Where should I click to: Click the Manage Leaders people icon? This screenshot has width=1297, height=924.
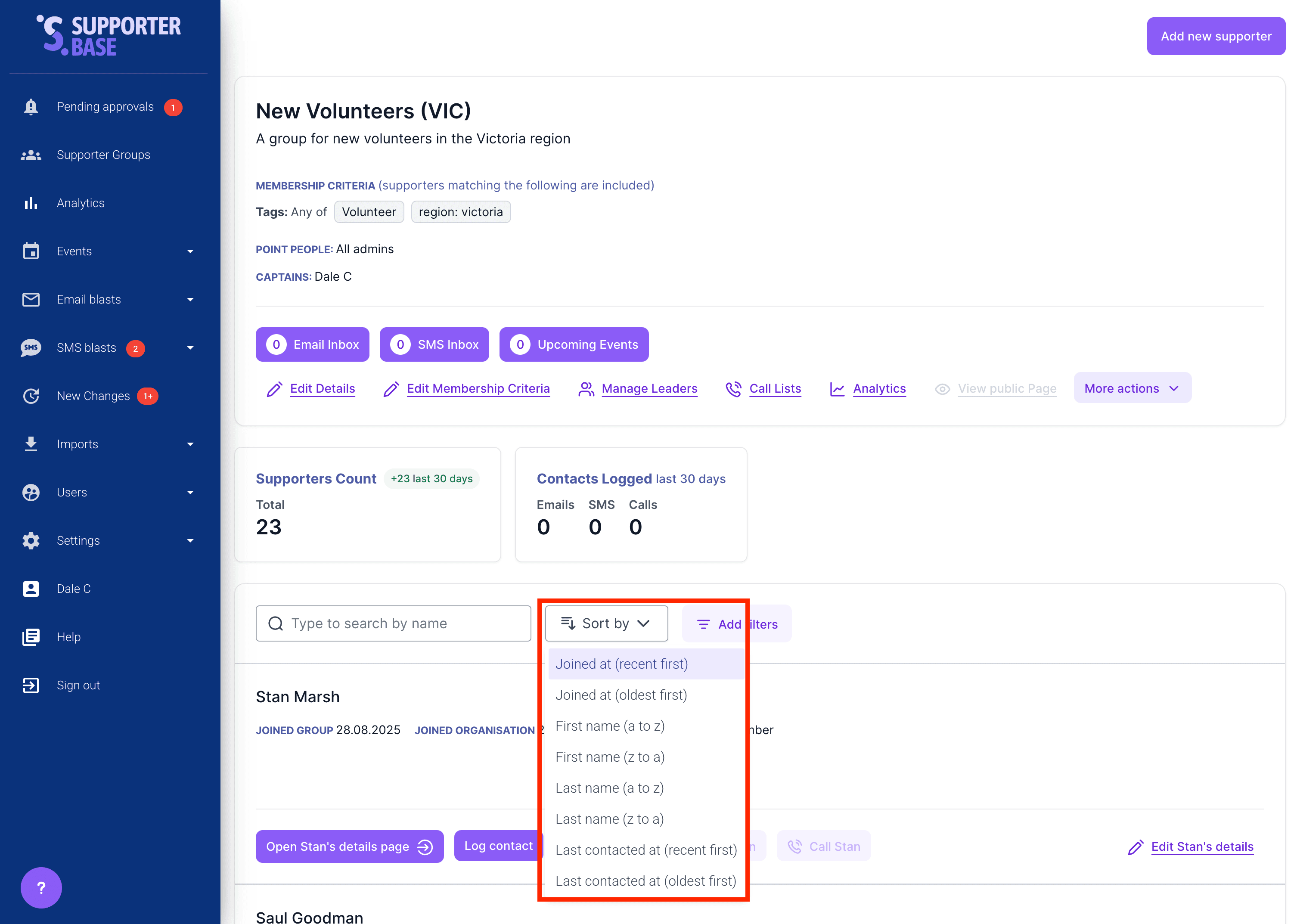pyautogui.click(x=585, y=389)
